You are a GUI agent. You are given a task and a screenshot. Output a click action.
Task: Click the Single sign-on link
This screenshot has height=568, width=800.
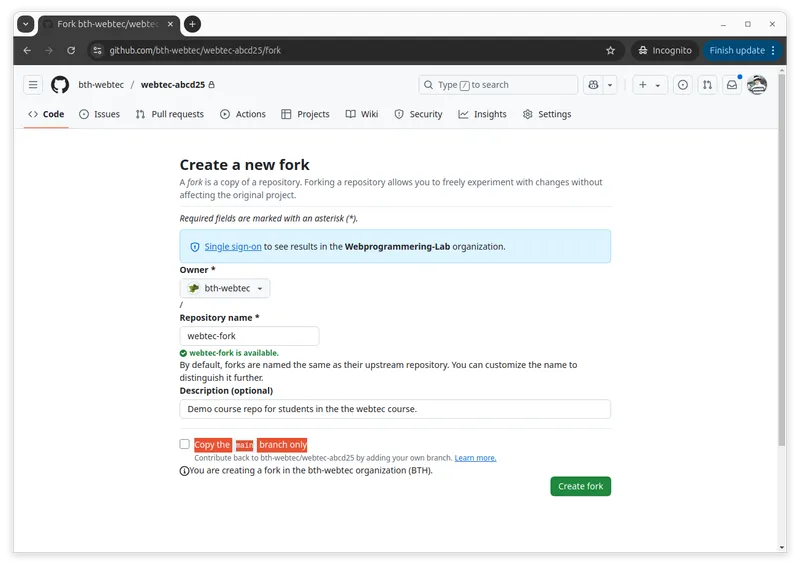point(233,246)
